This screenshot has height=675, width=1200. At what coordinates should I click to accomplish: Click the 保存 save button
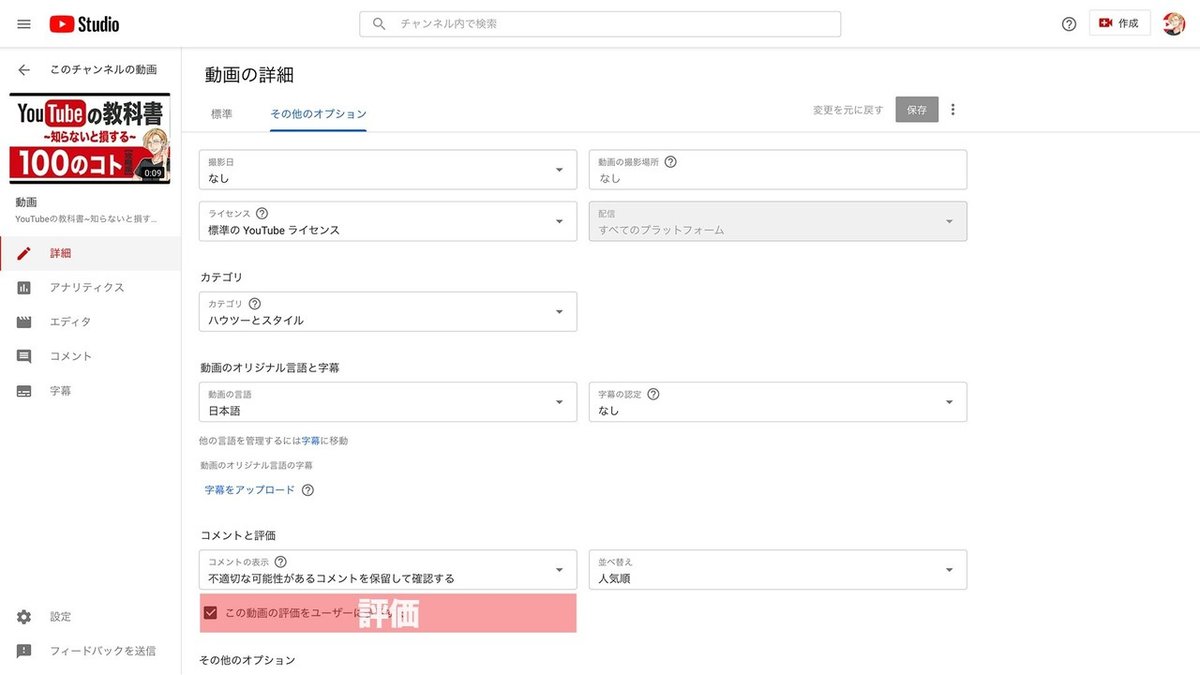coord(917,110)
